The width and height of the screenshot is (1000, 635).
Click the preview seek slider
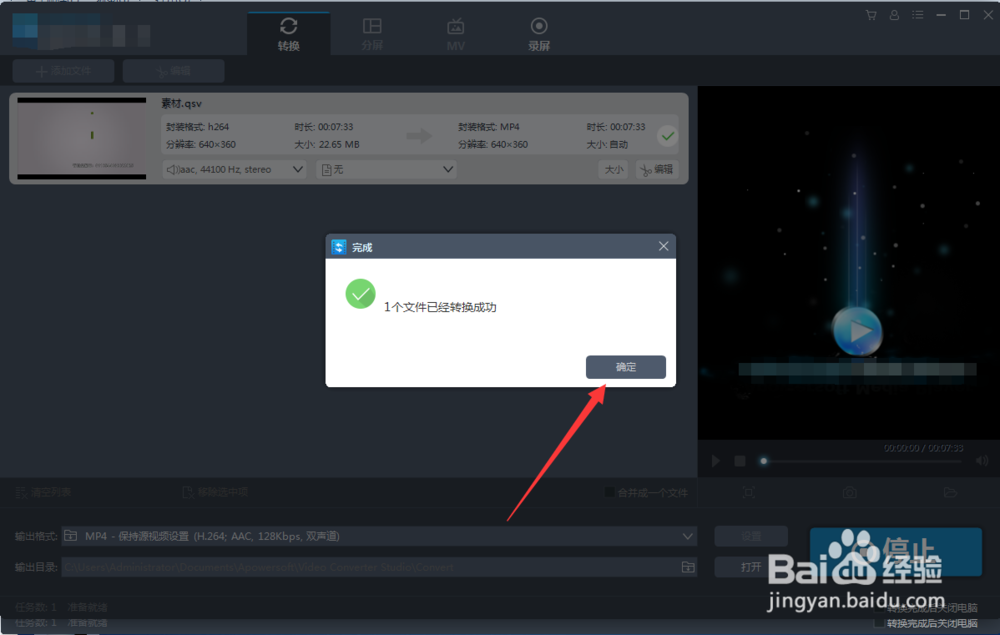pos(861,461)
